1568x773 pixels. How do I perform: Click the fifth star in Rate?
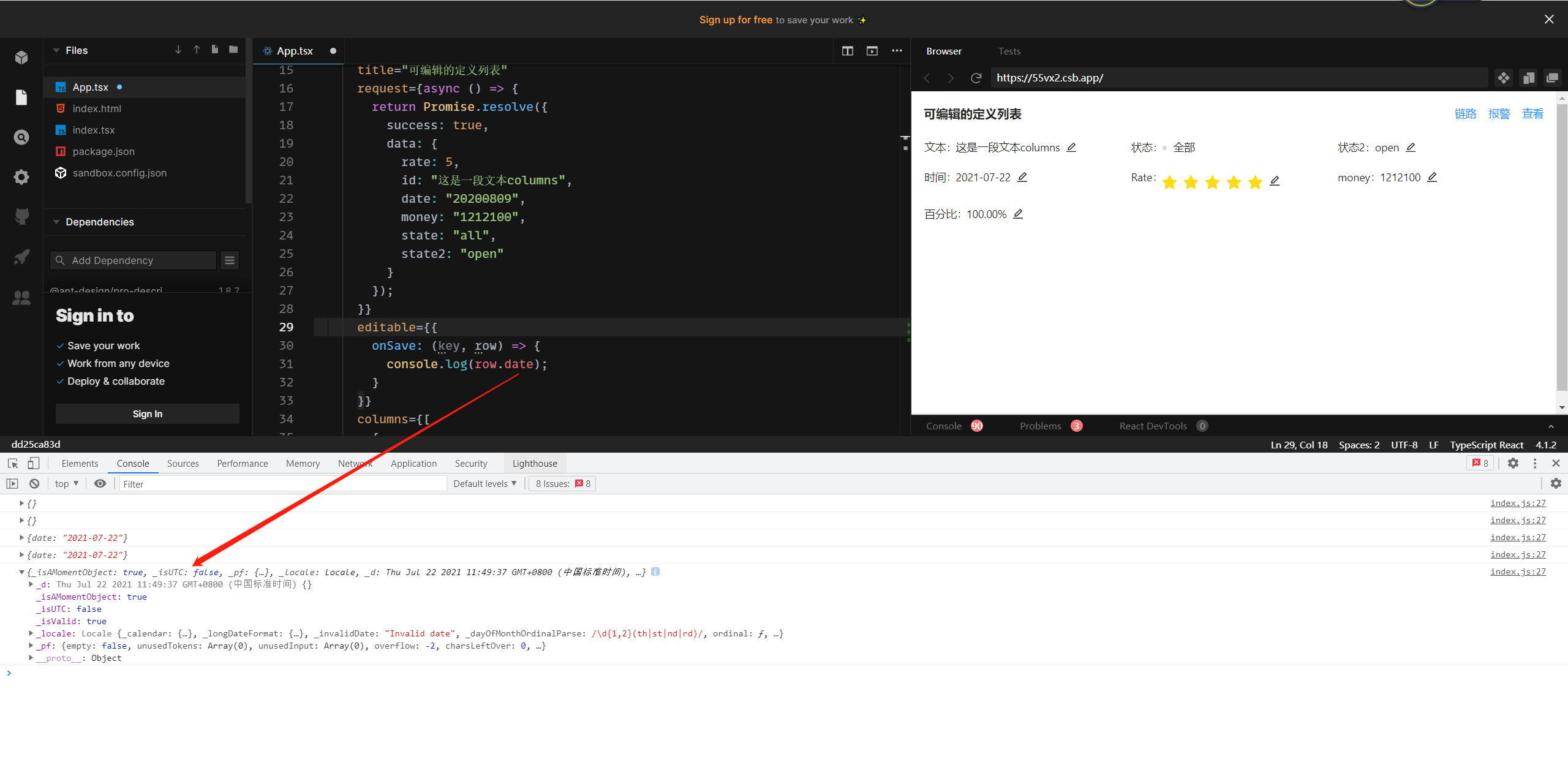click(x=1255, y=182)
